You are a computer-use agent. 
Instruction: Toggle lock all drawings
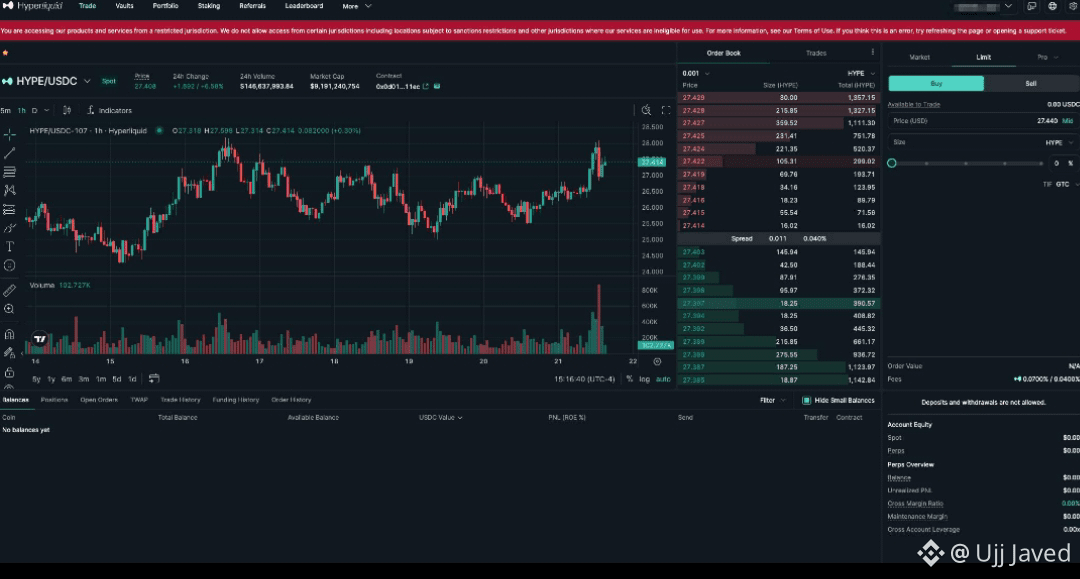click(x=10, y=372)
